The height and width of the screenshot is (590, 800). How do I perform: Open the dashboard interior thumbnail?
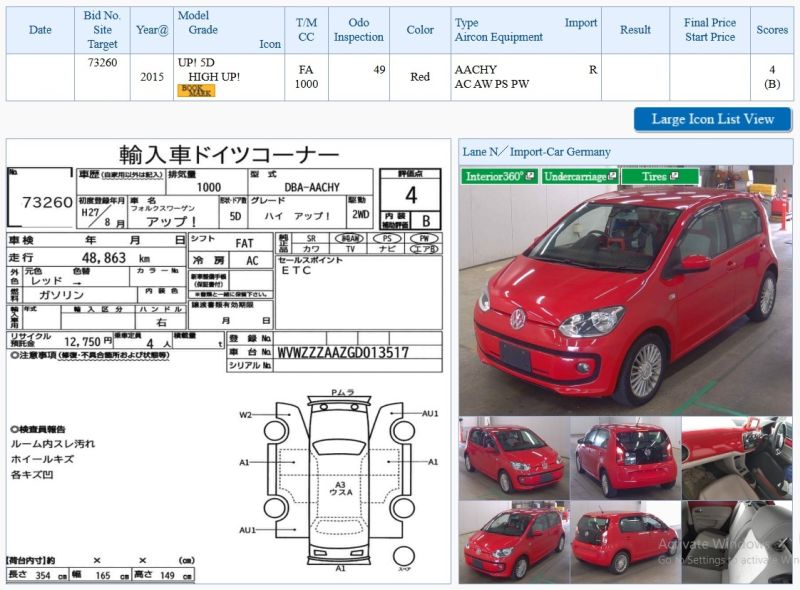737,458
